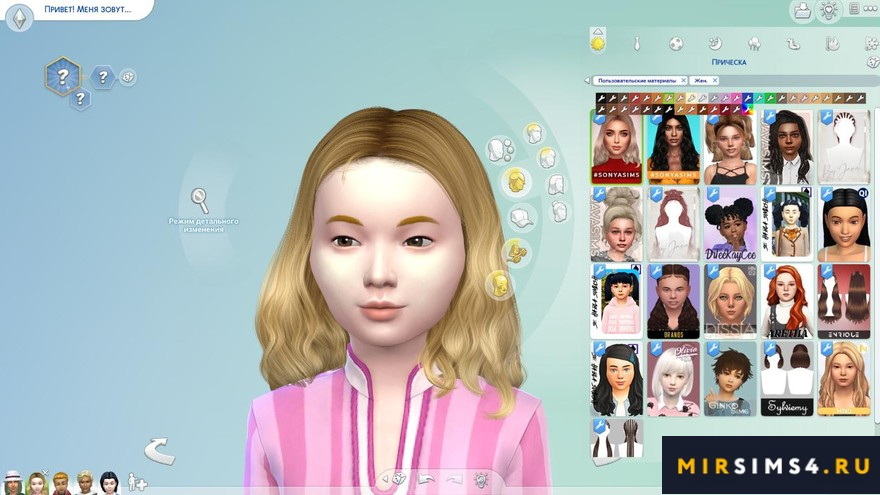Add a new Sim to household

(137, 483)
